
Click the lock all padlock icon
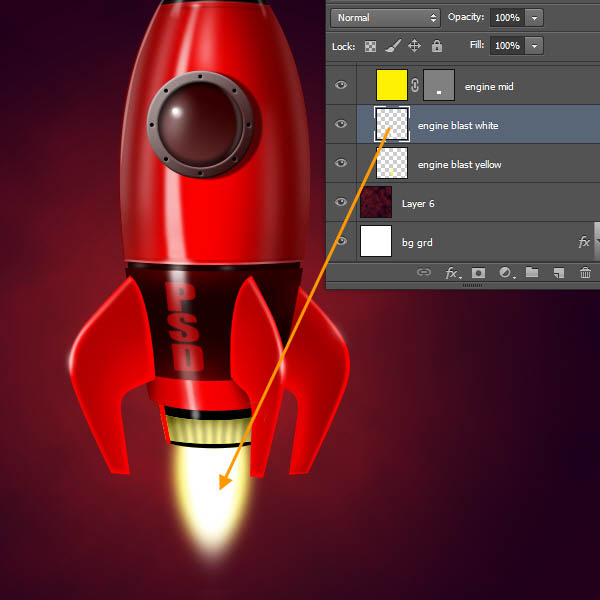436,46
